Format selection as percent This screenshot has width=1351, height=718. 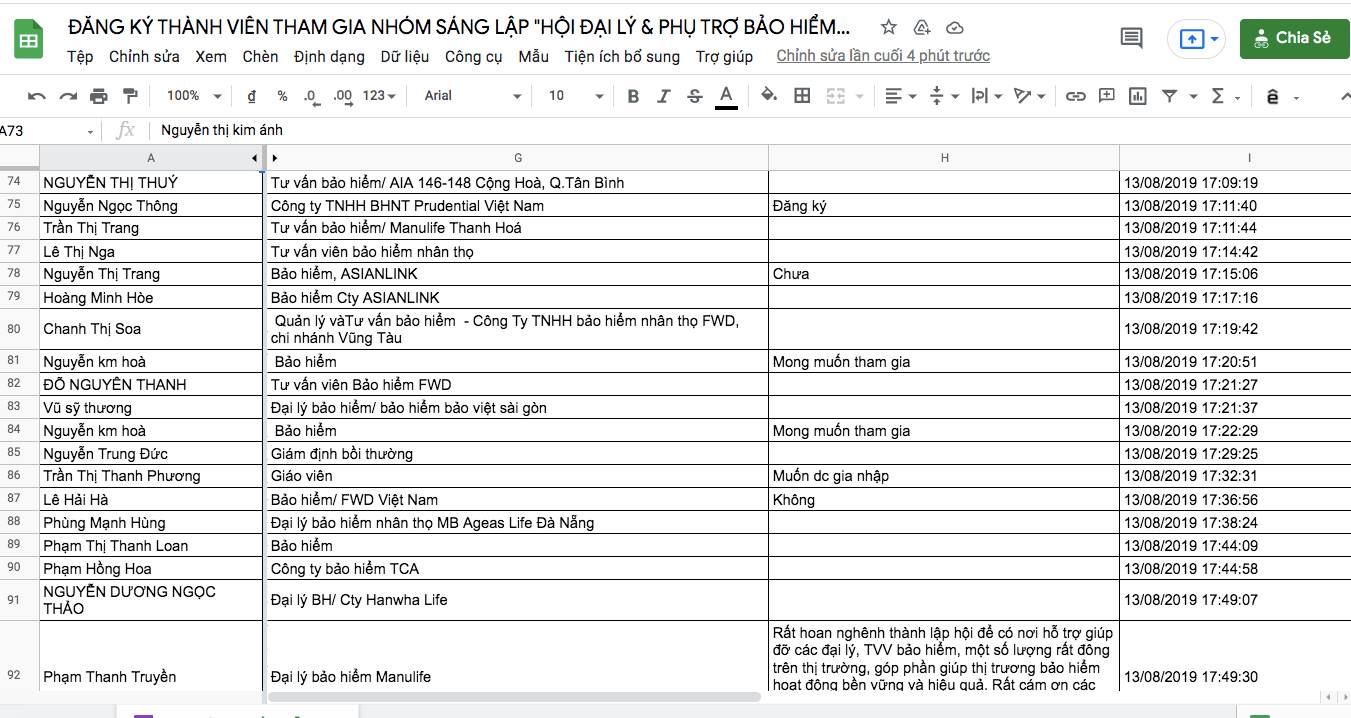pyautogui.click(x=282, y=96)
